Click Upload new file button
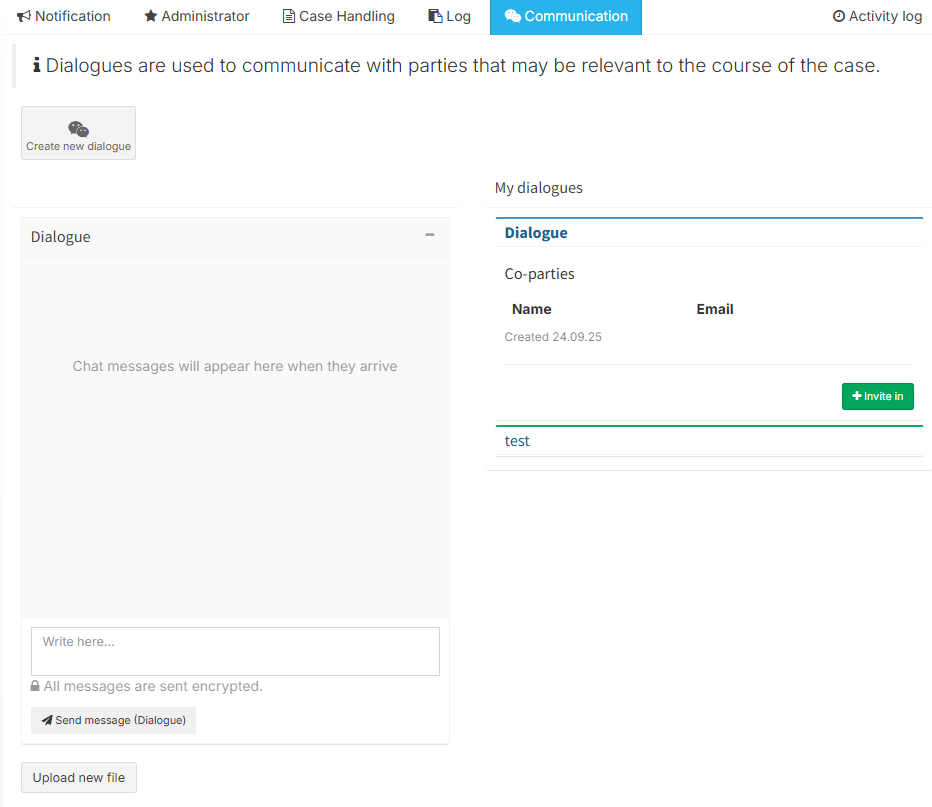Image resolution: width=932 pixels, height=807 pixels. coord(79,778)
